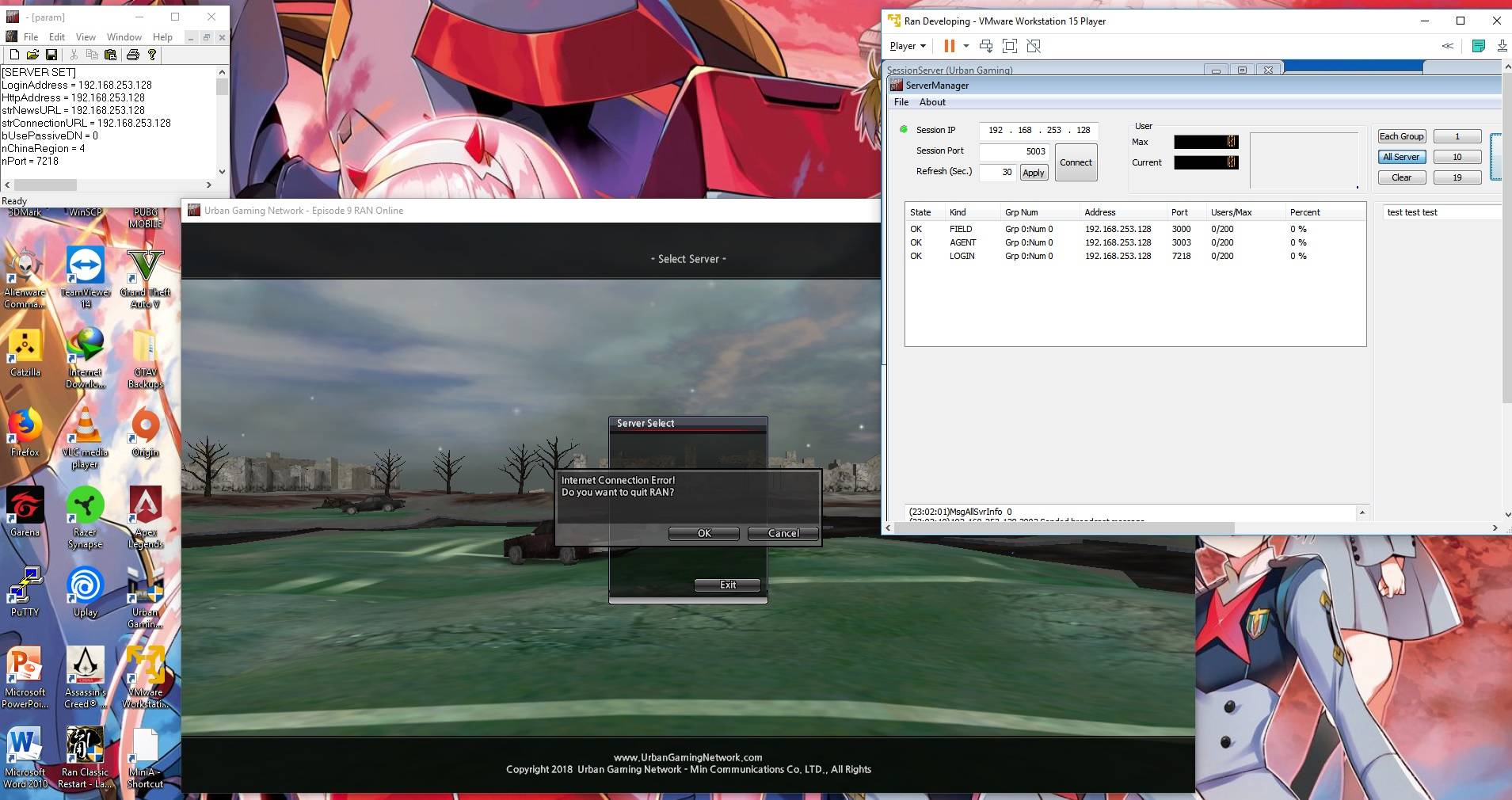Select the FIELD server row
Viewport: 1512px width, 800px height.
pos(1135,229)
